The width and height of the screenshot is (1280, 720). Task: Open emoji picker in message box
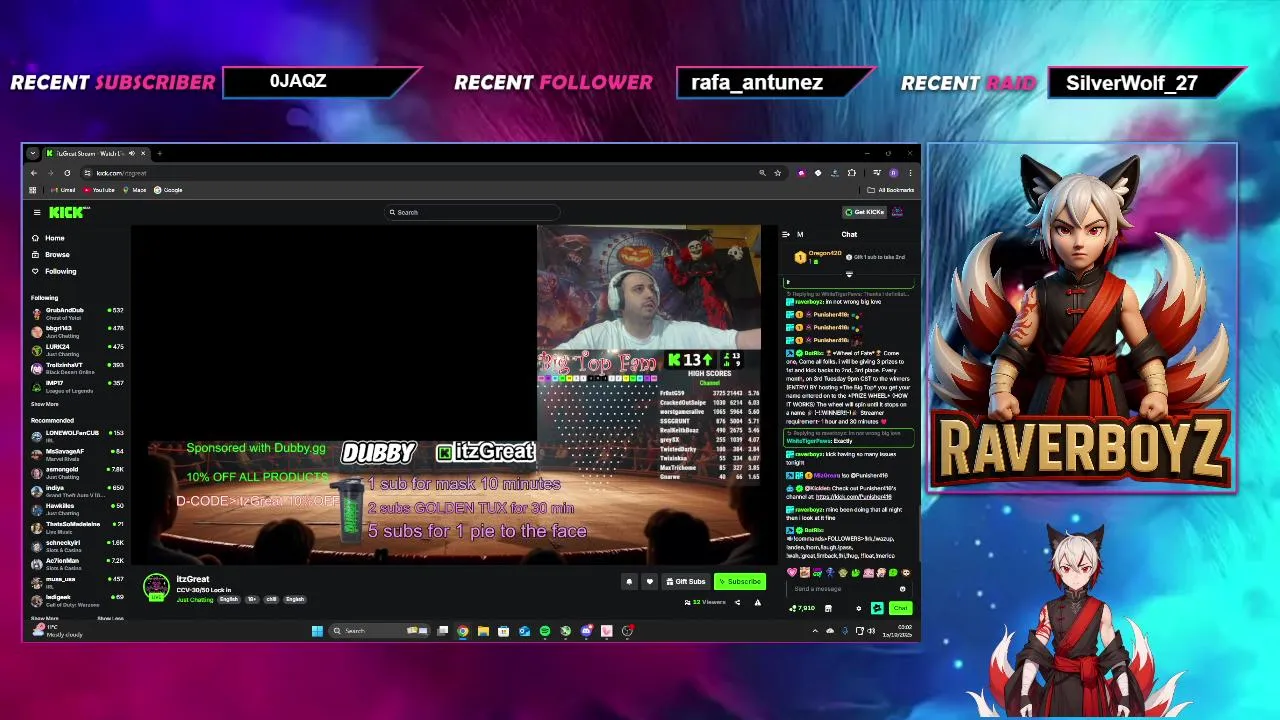[902, 589]
